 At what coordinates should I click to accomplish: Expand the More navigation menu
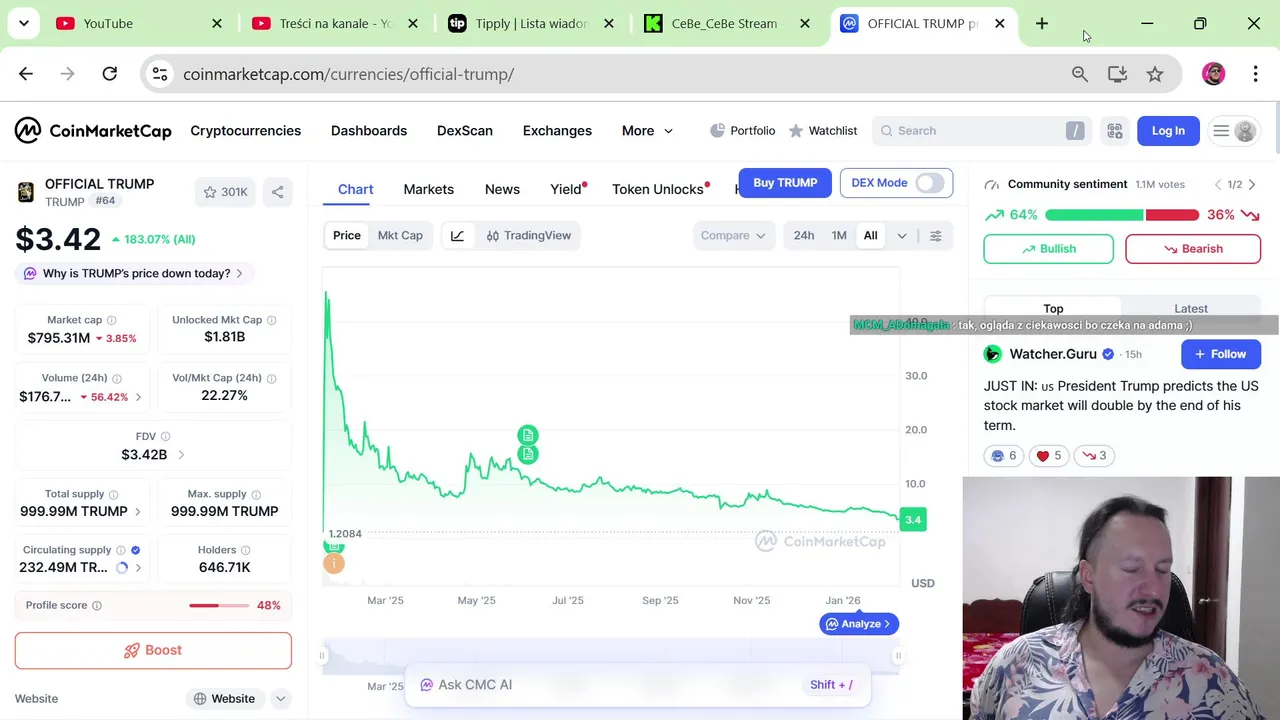tap(647, 131)
